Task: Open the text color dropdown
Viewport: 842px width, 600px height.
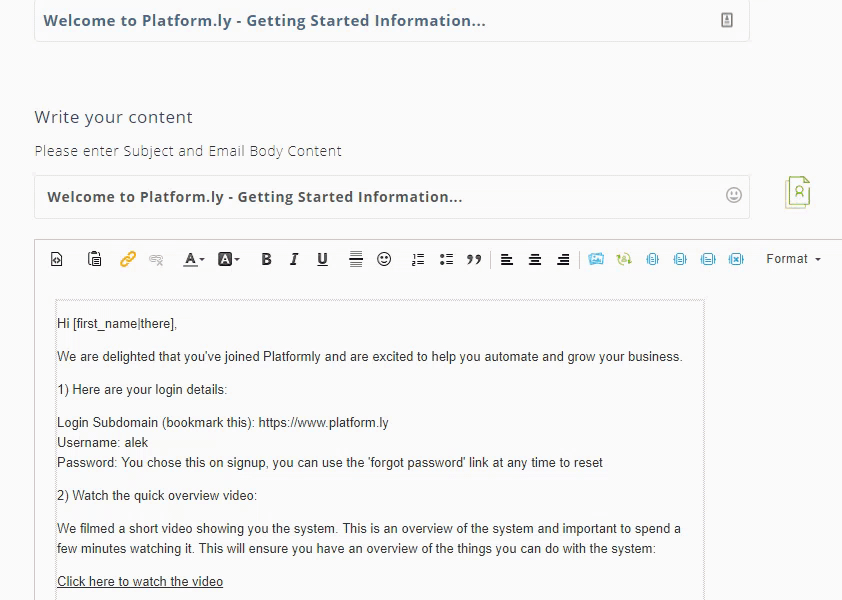Action: [194, 259]
